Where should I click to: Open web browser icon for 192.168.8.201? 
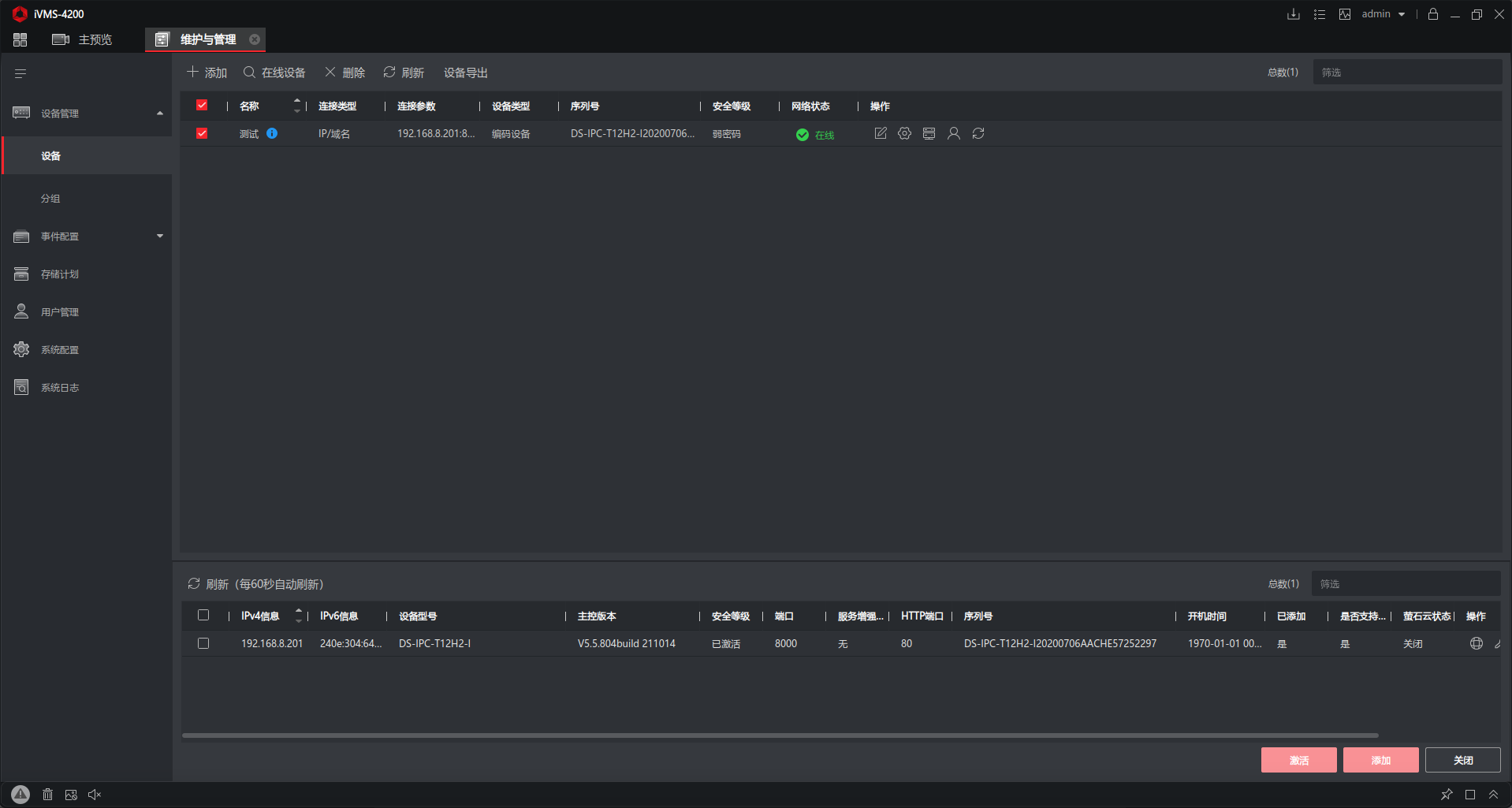[x=1477, y=643]
